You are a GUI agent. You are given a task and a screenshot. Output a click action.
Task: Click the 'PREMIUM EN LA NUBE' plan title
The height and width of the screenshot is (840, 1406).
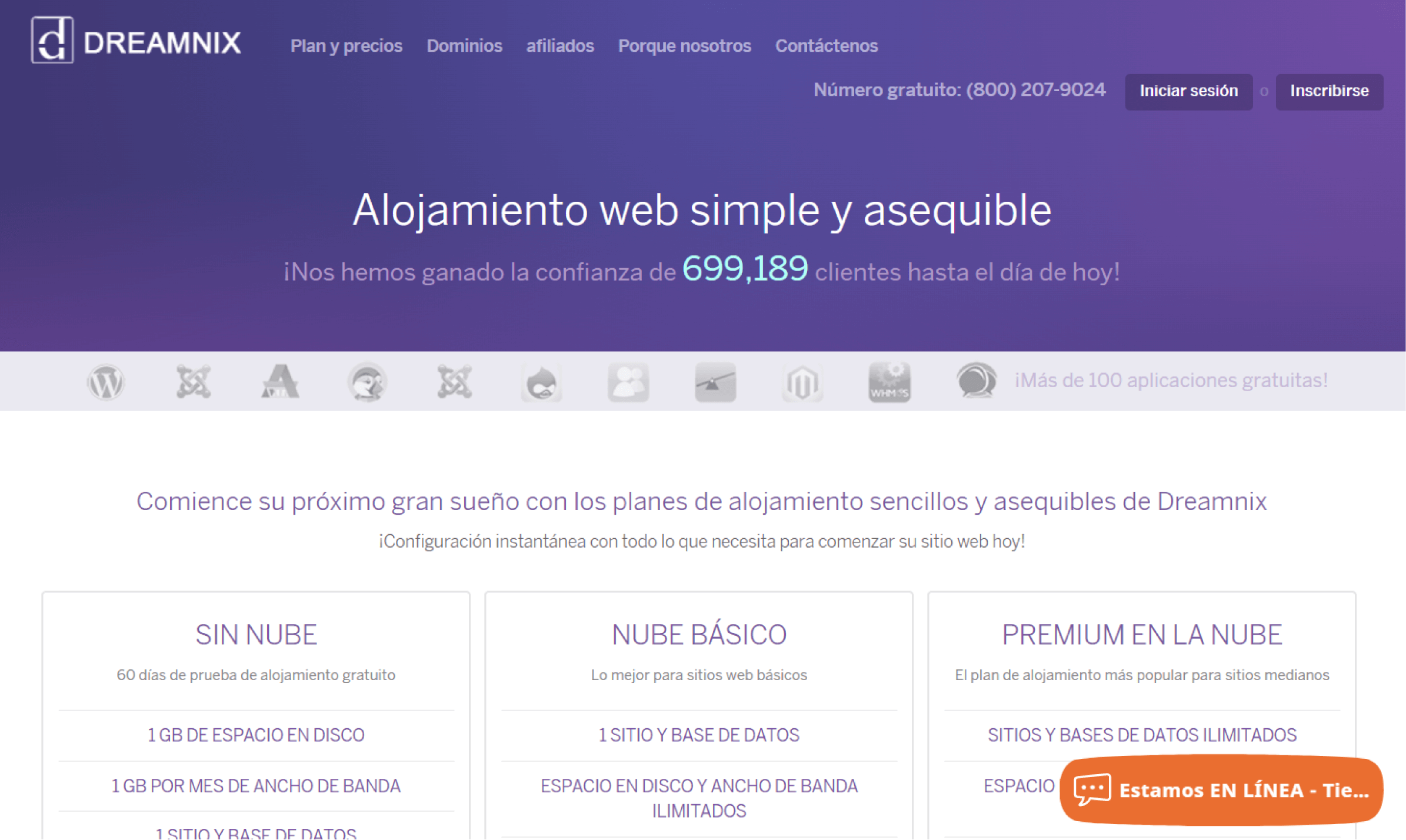click(1142, 635)
